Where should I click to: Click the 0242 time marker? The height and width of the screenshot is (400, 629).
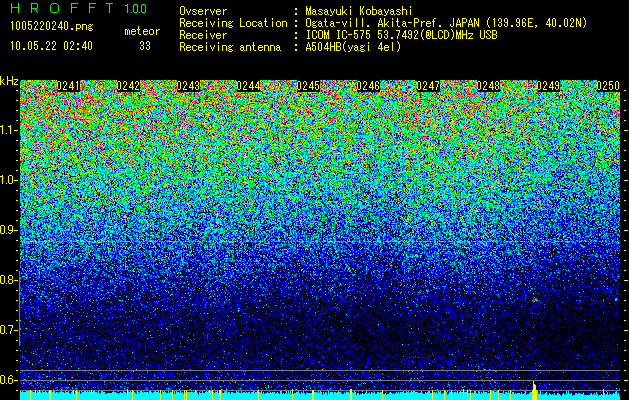(128, 86)
